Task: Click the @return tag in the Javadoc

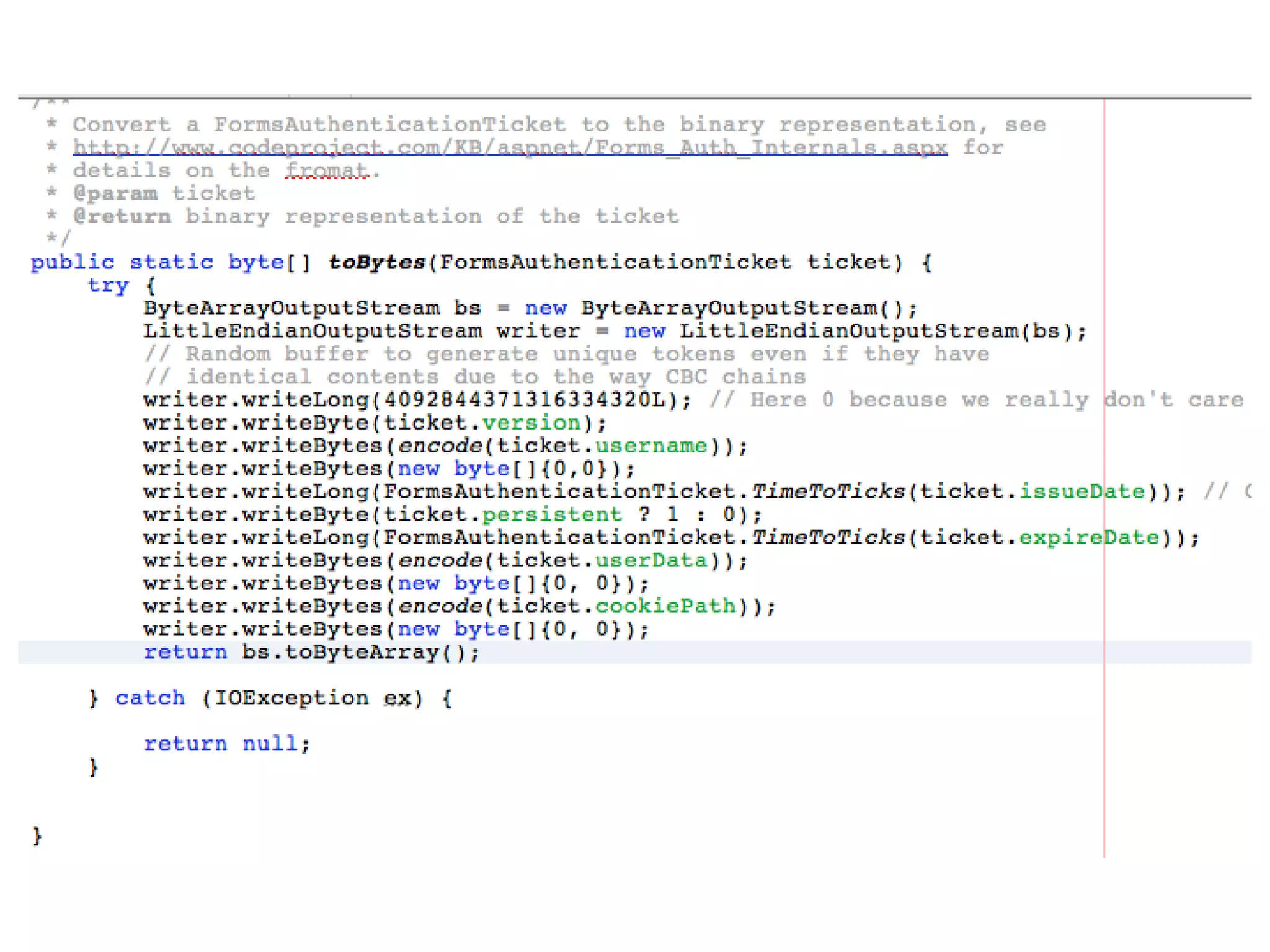Action: tap(122, 216)
